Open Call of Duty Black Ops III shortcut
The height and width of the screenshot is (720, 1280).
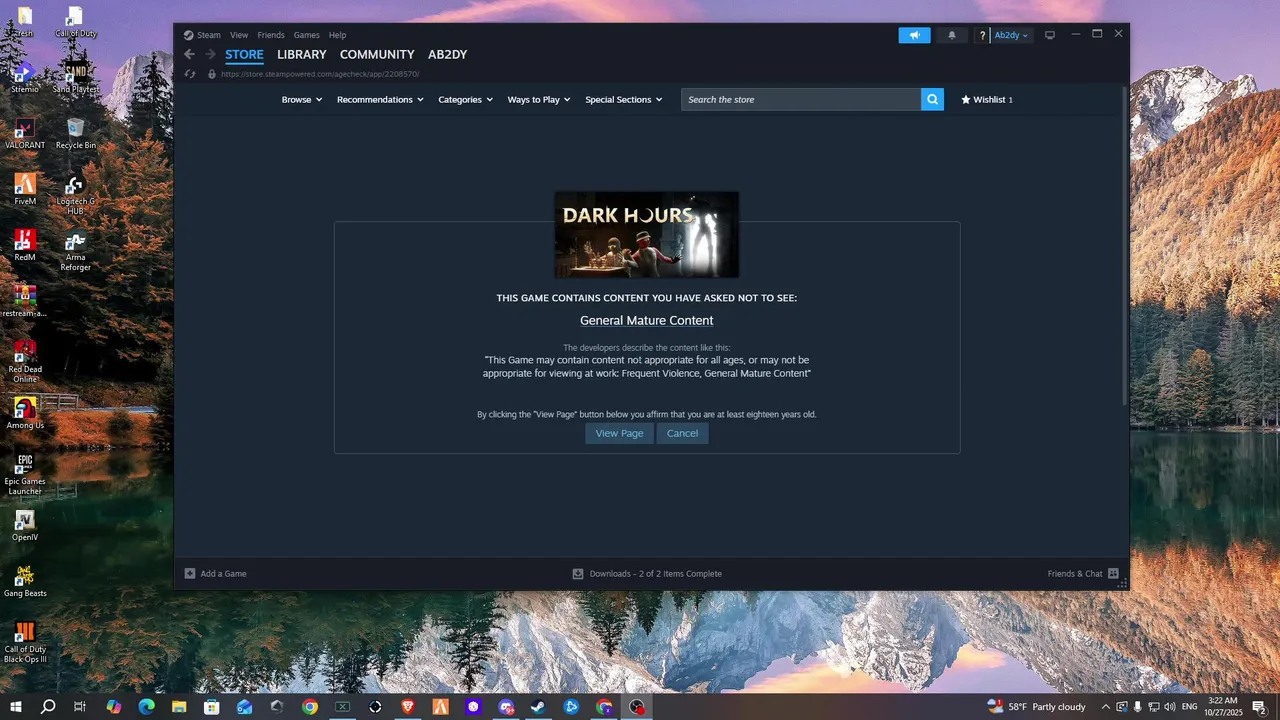tap(25, 643)
